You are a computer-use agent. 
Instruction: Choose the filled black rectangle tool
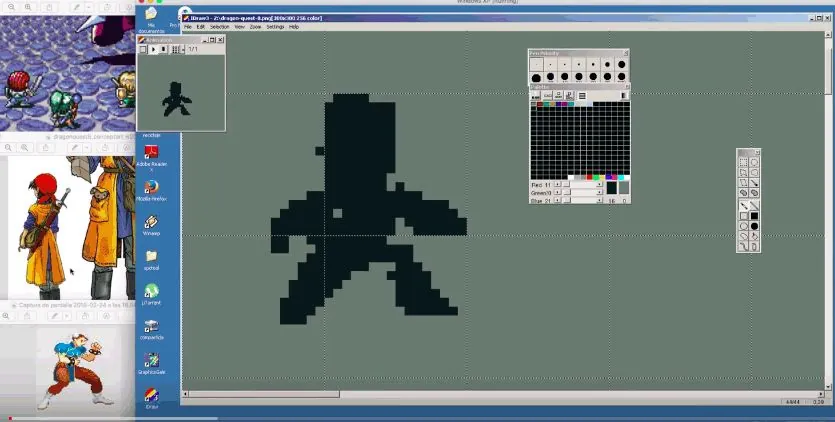tap(754, 216)
